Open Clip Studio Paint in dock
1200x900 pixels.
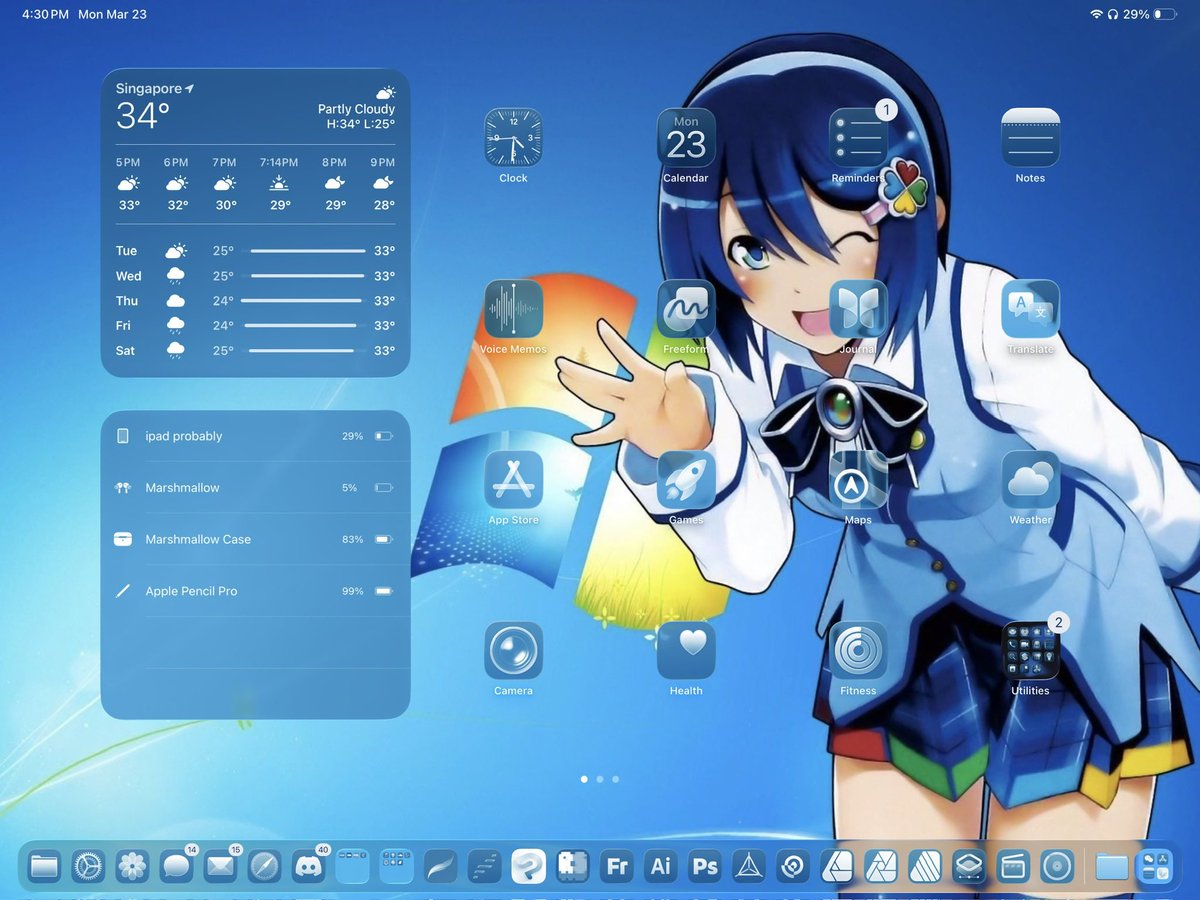pyautogui.click(x=529, y=866)
